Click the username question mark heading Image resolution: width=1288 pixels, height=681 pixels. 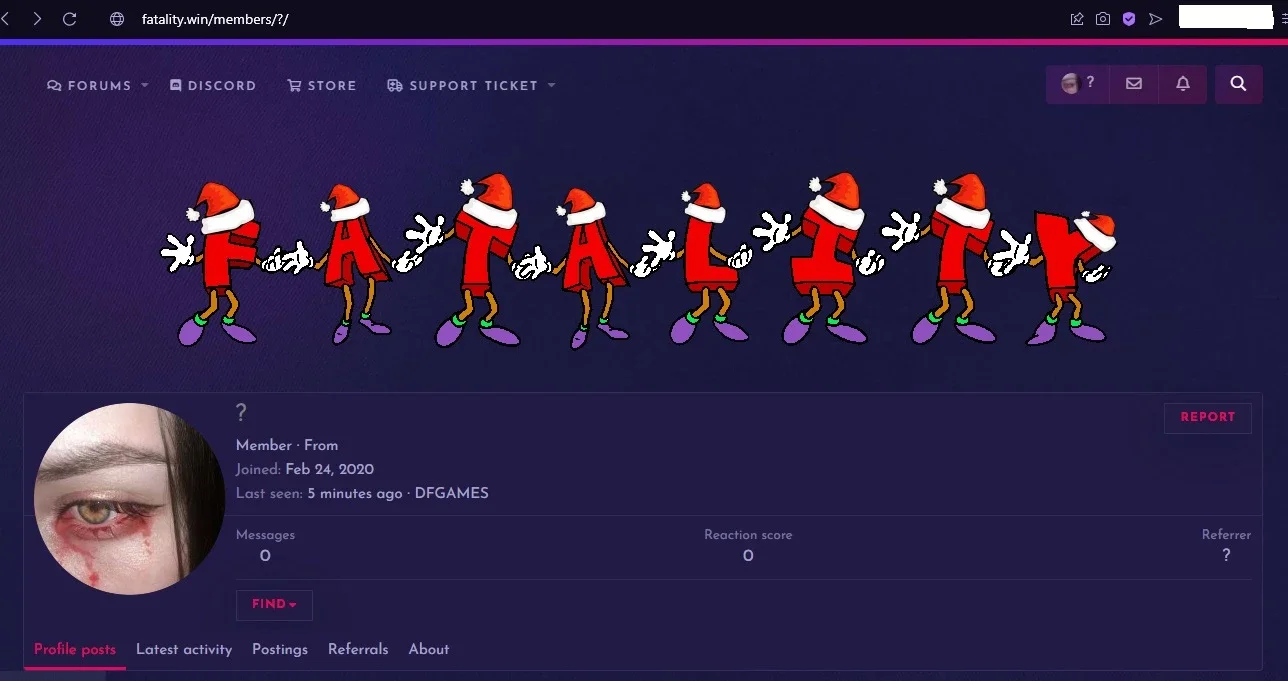point(241,412)
